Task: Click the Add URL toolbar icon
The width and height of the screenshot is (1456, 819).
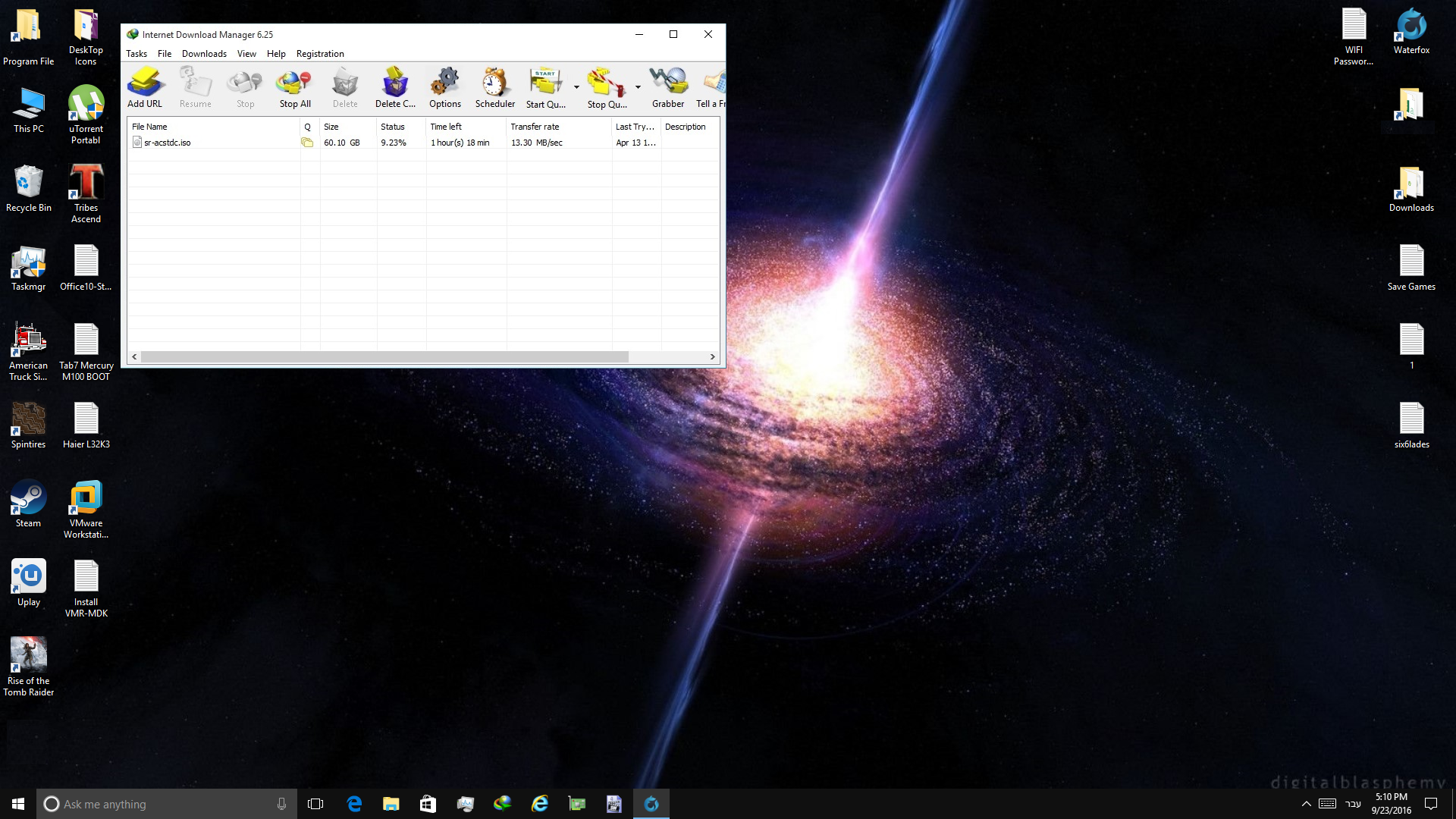Action: coord(144,87)
